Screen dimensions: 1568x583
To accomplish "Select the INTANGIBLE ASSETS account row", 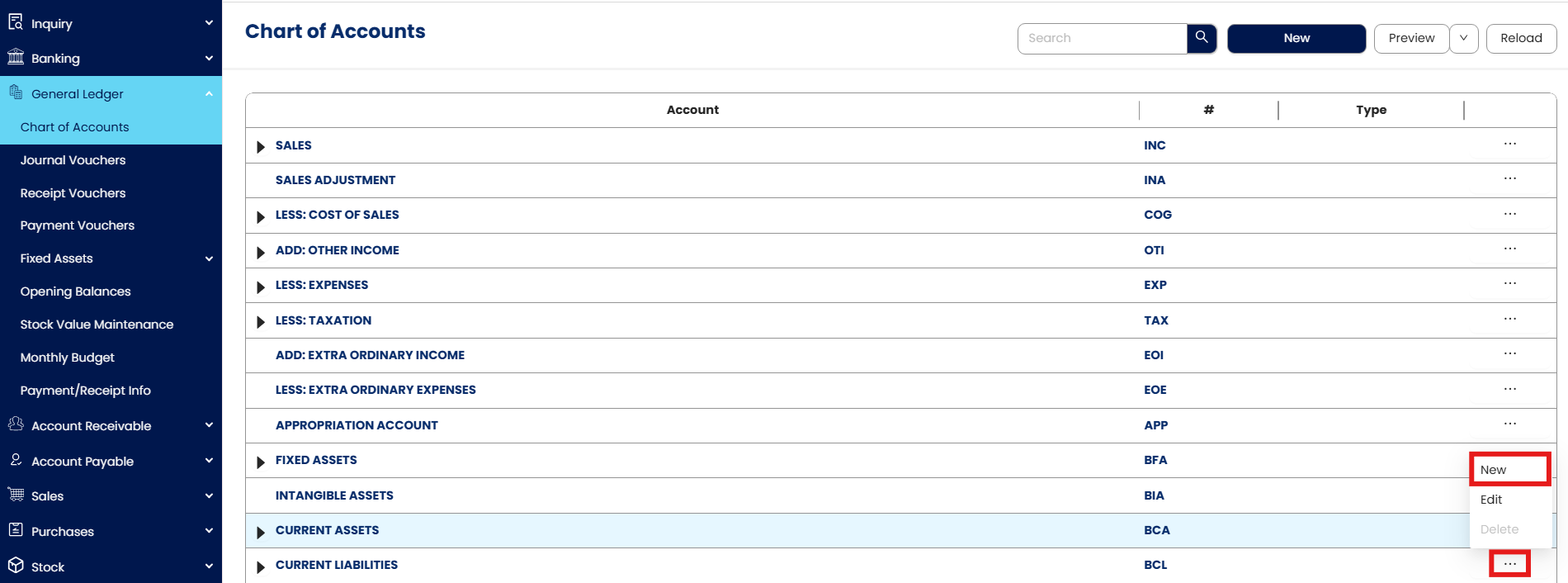I will 900,495.
